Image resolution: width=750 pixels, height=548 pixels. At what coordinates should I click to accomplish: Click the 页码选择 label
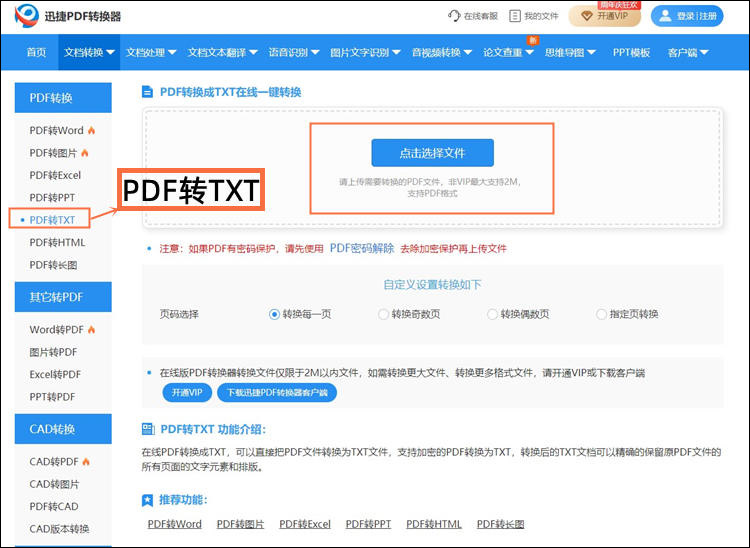[179, 315]
